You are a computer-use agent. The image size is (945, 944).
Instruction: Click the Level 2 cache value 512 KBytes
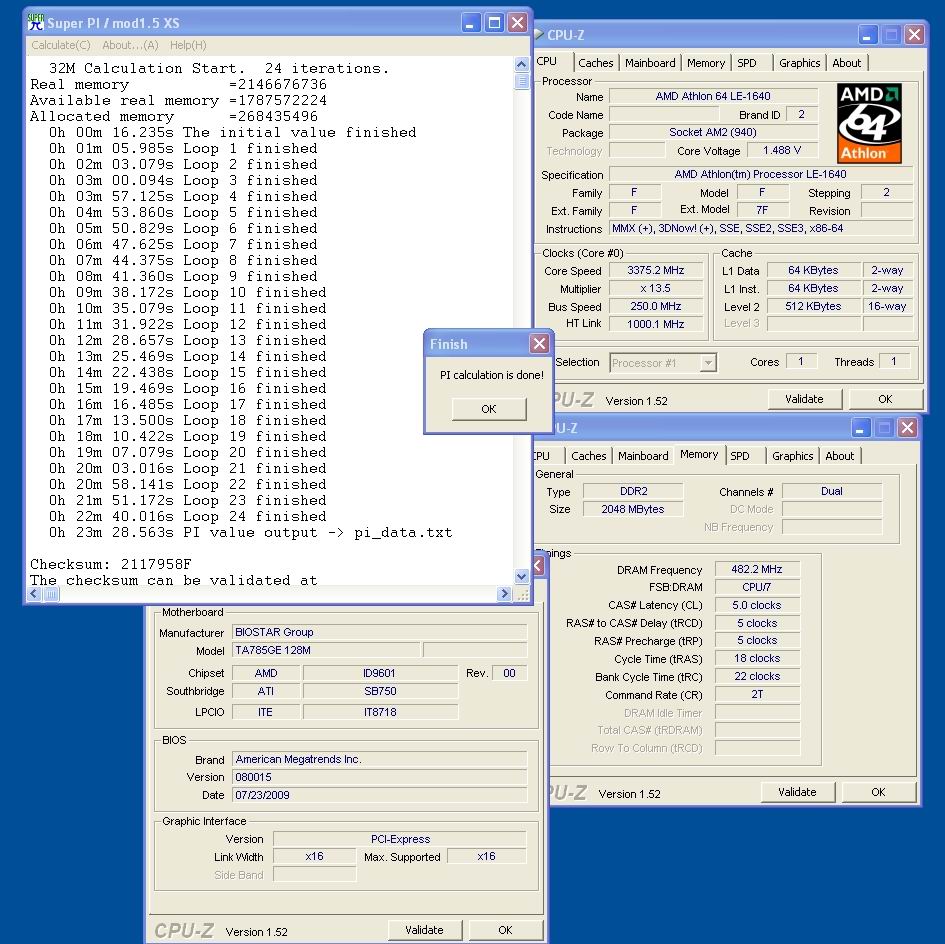point(813,306)
